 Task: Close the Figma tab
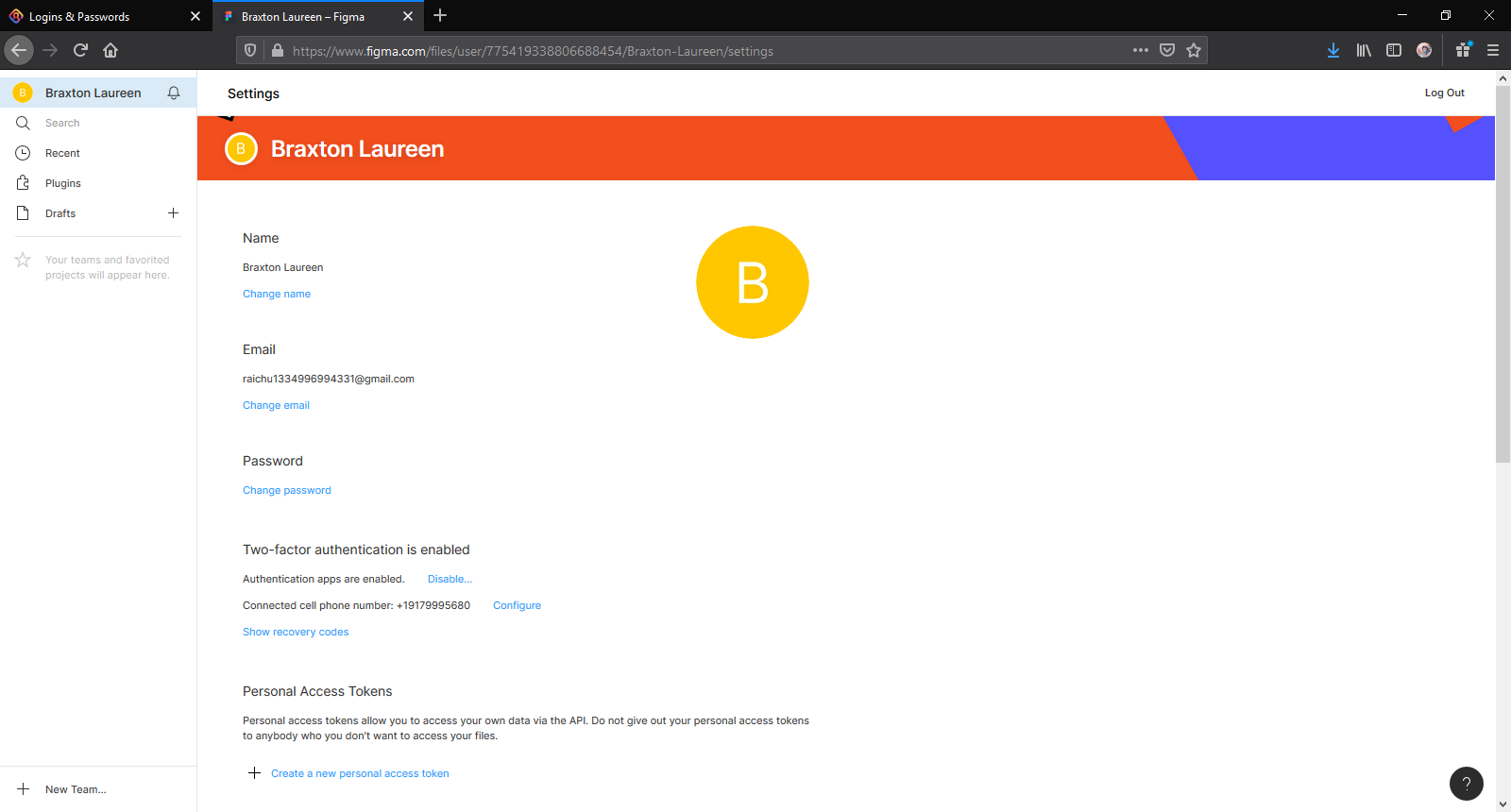pyautogui.click(x=408, y=16)
